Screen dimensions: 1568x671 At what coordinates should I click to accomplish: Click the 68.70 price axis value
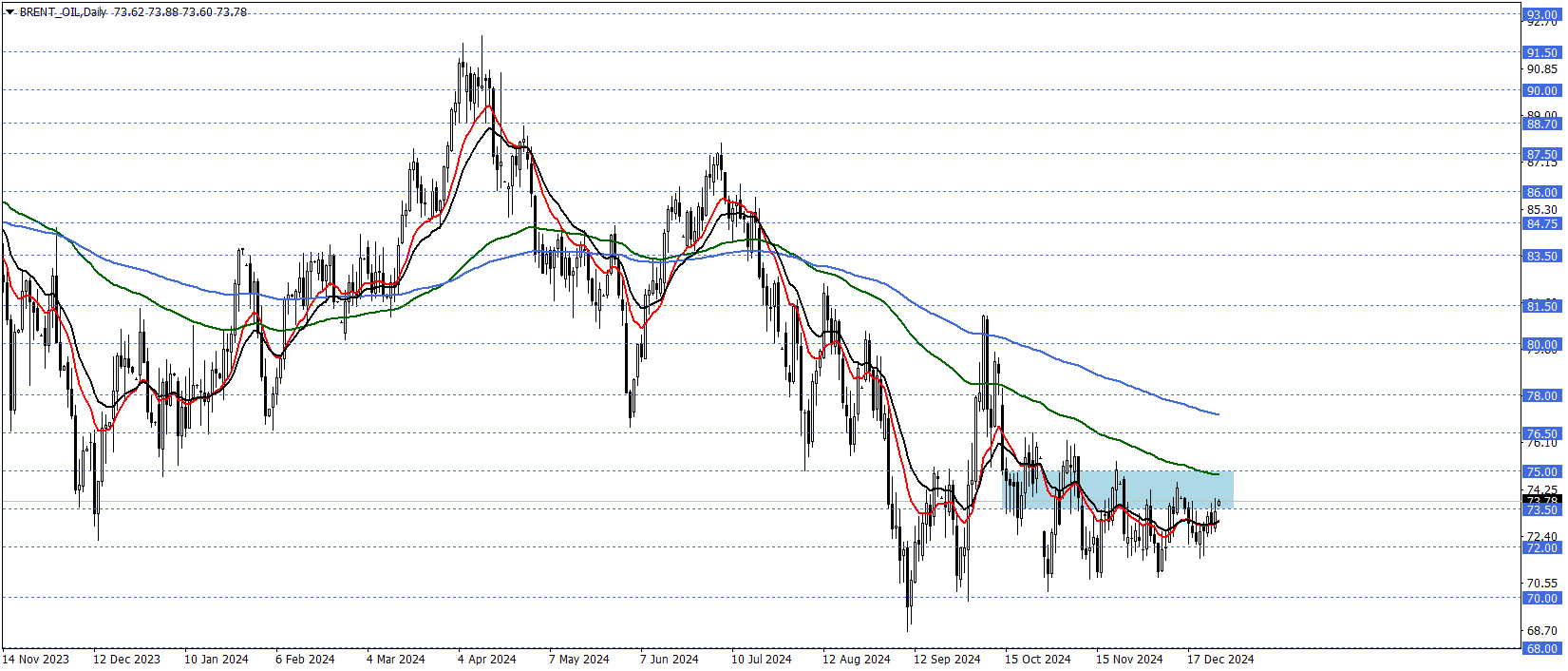tap(1542, 630)
